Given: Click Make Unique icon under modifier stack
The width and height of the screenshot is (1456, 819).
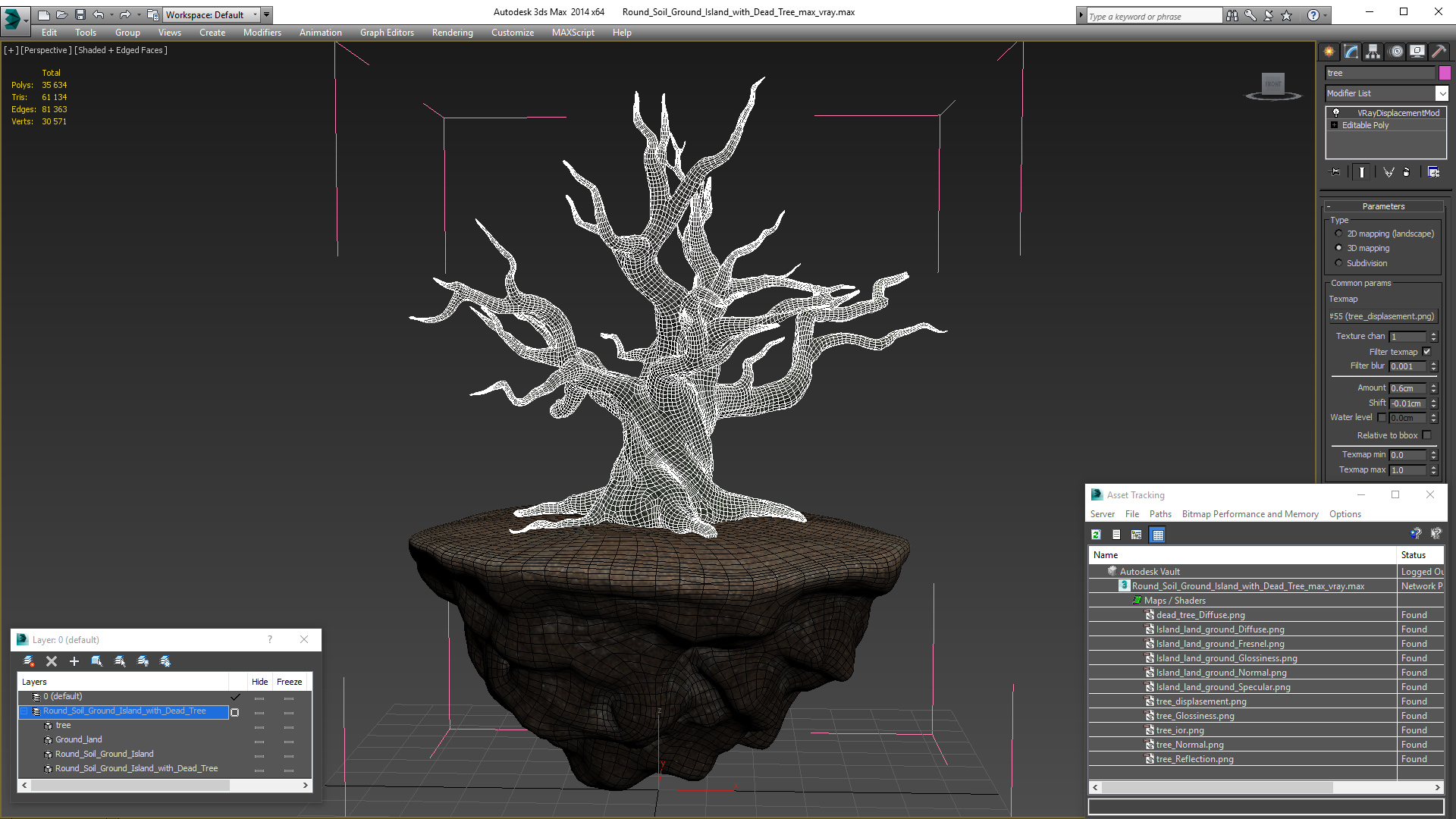Looking at the screenshot, I should [x=1389, y=172].
